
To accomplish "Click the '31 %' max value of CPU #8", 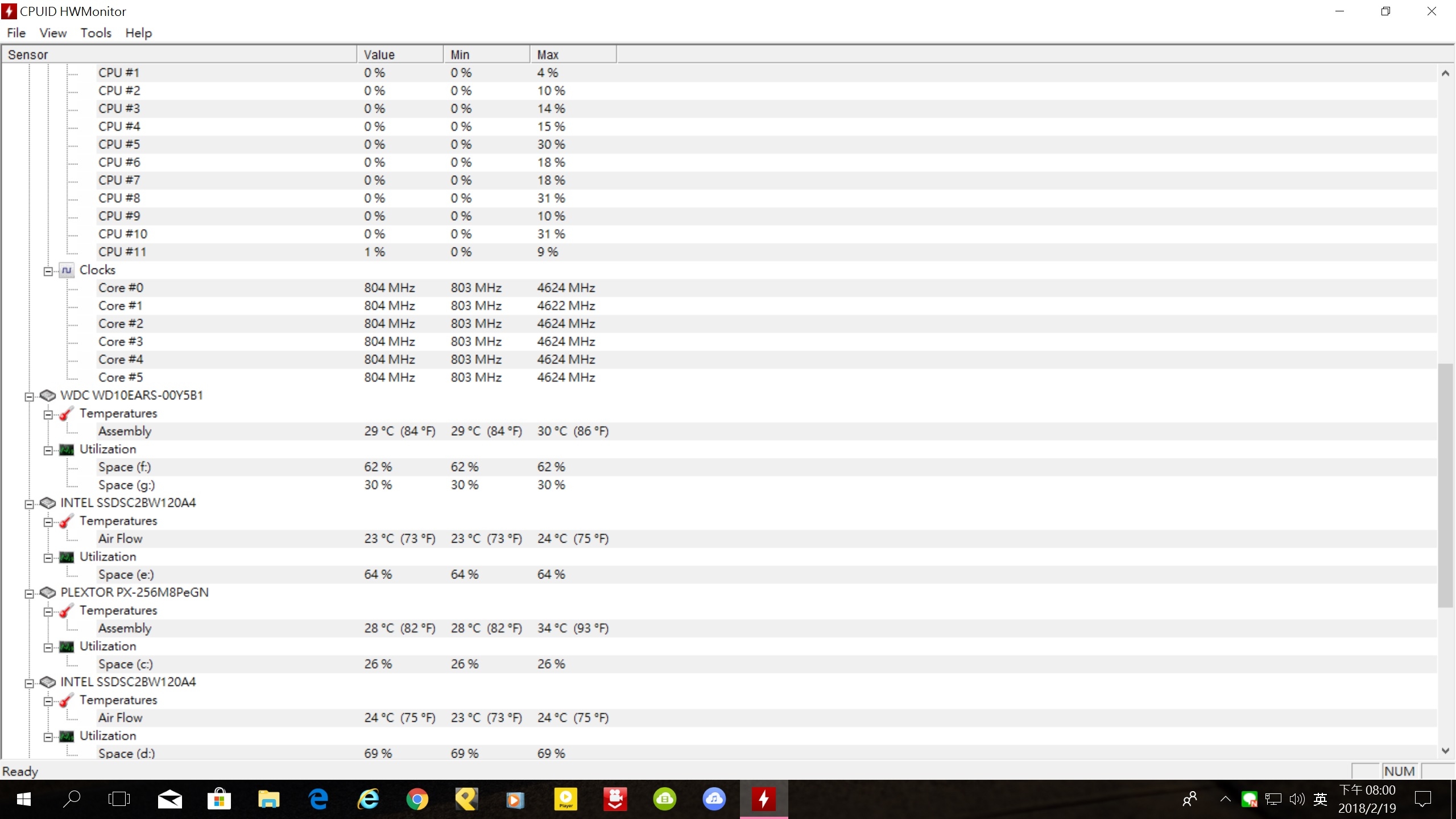I will coord(551,198).
